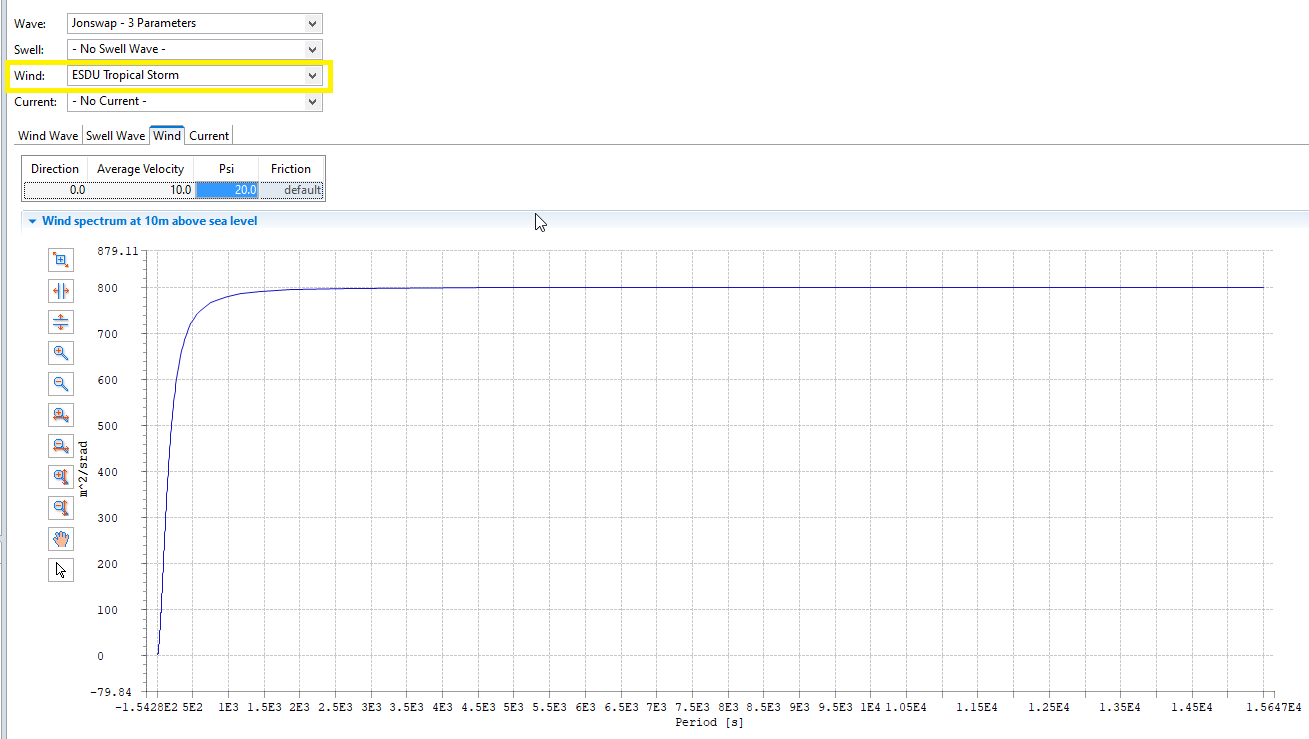Collapse the Wind spectrum section
Screen dimensions: 1309x739
tap(33, 221)
